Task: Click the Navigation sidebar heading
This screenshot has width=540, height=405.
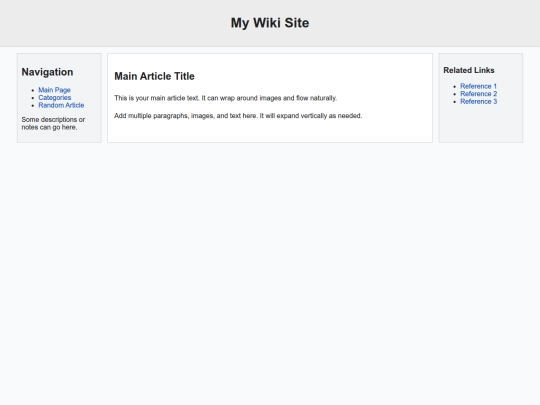Action: 47,72
